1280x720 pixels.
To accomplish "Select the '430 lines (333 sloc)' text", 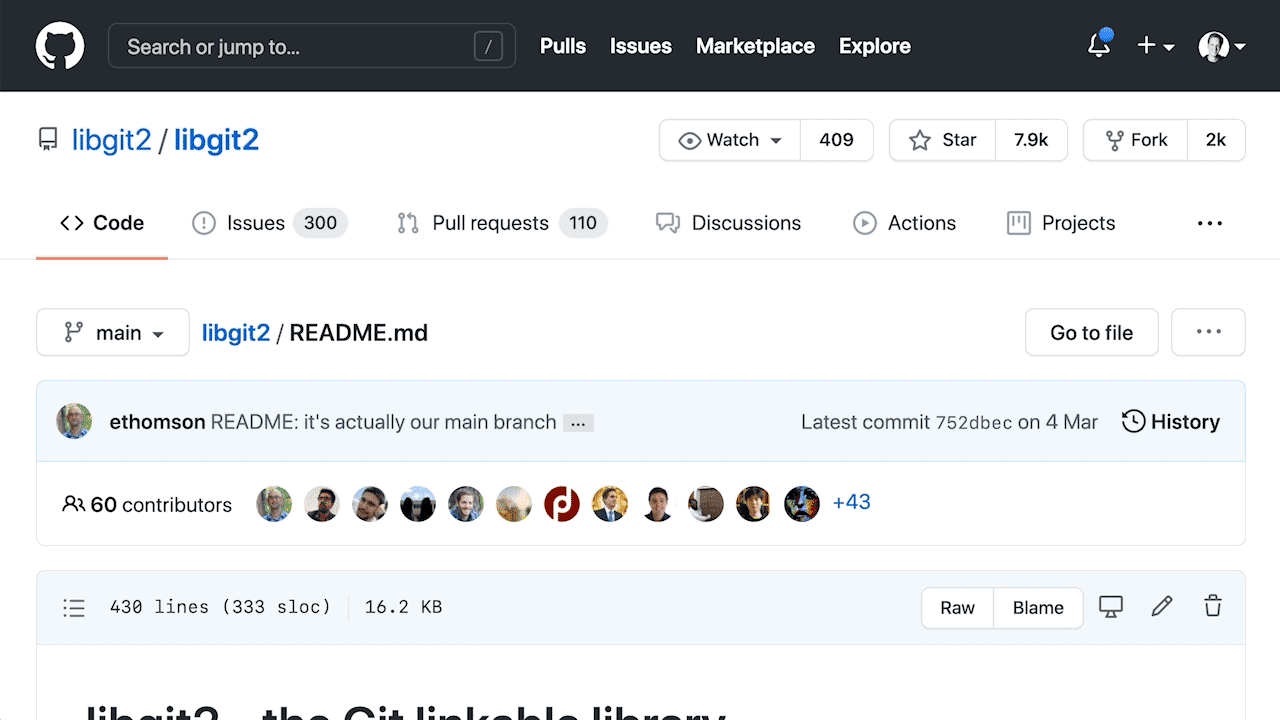I will 220,607.
